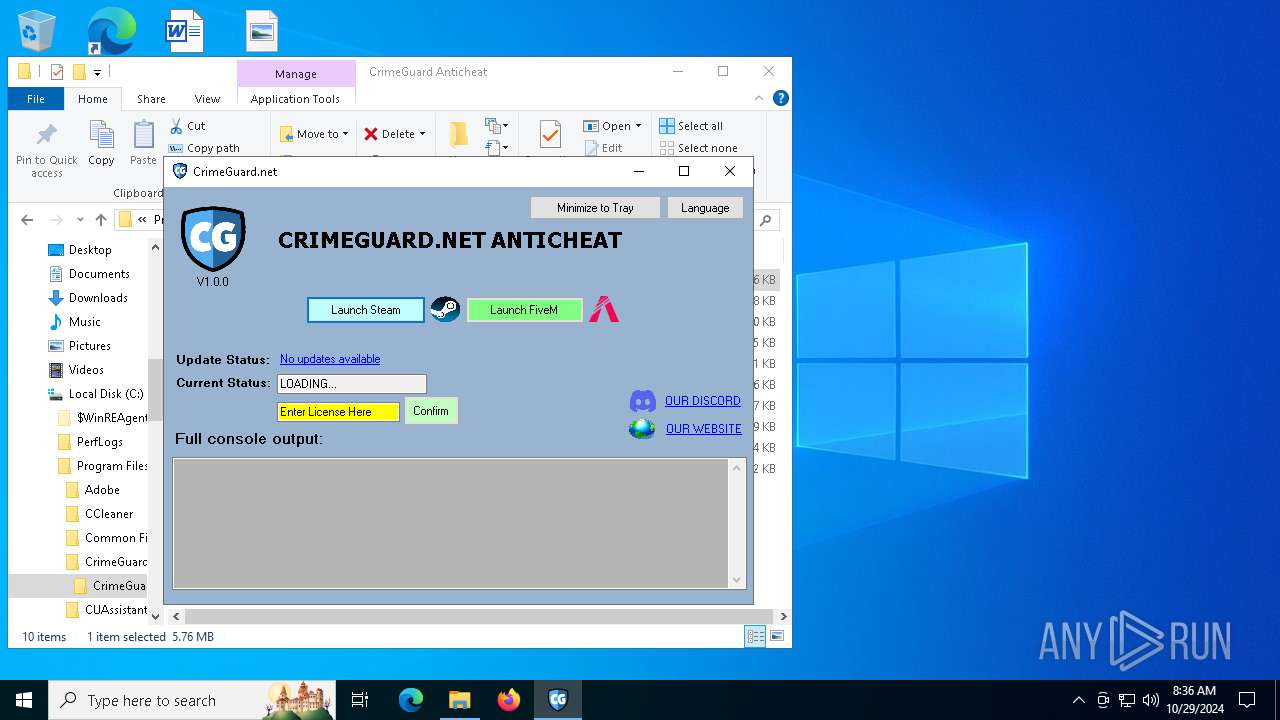Viewport: 1280px width, 720px height.
Task: Click the Launch Steam button
Action: point(366,310)
